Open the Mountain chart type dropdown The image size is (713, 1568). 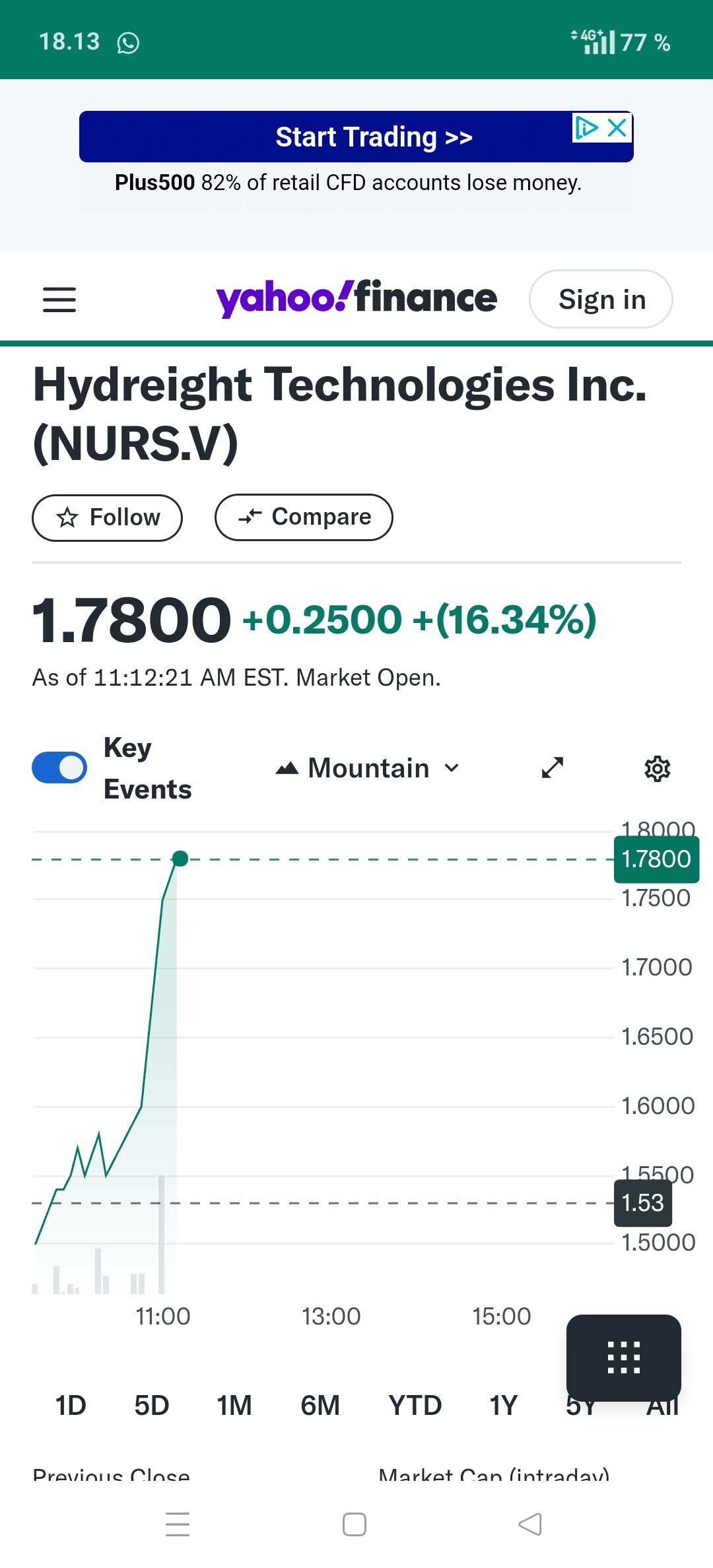(x=368, y=768)
